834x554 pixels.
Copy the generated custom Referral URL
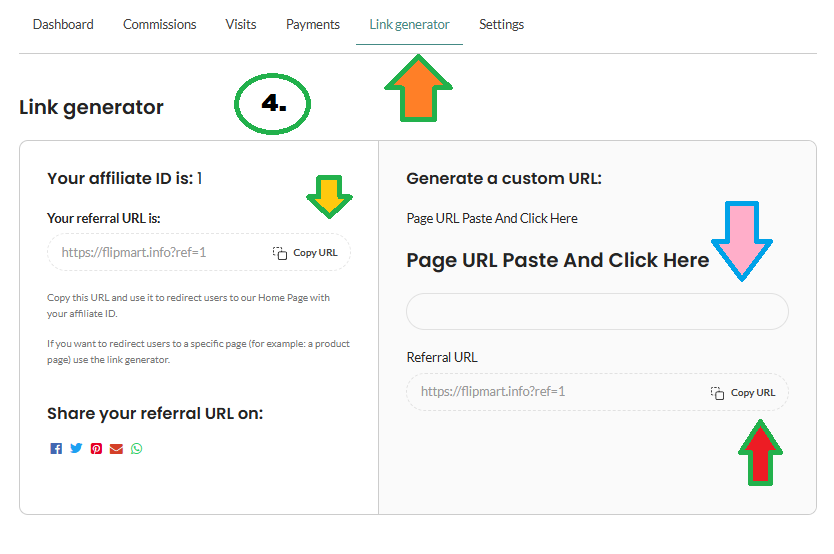(743, 393)
